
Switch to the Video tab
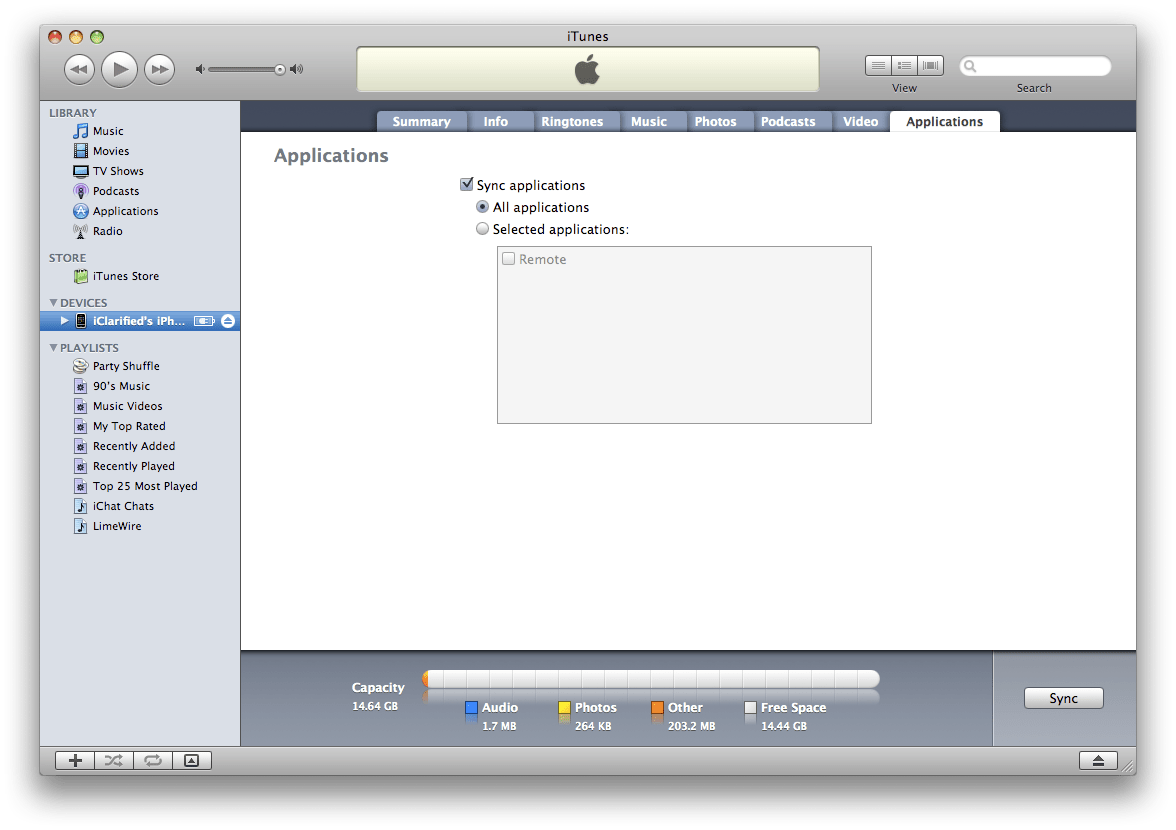pos(860,121)
